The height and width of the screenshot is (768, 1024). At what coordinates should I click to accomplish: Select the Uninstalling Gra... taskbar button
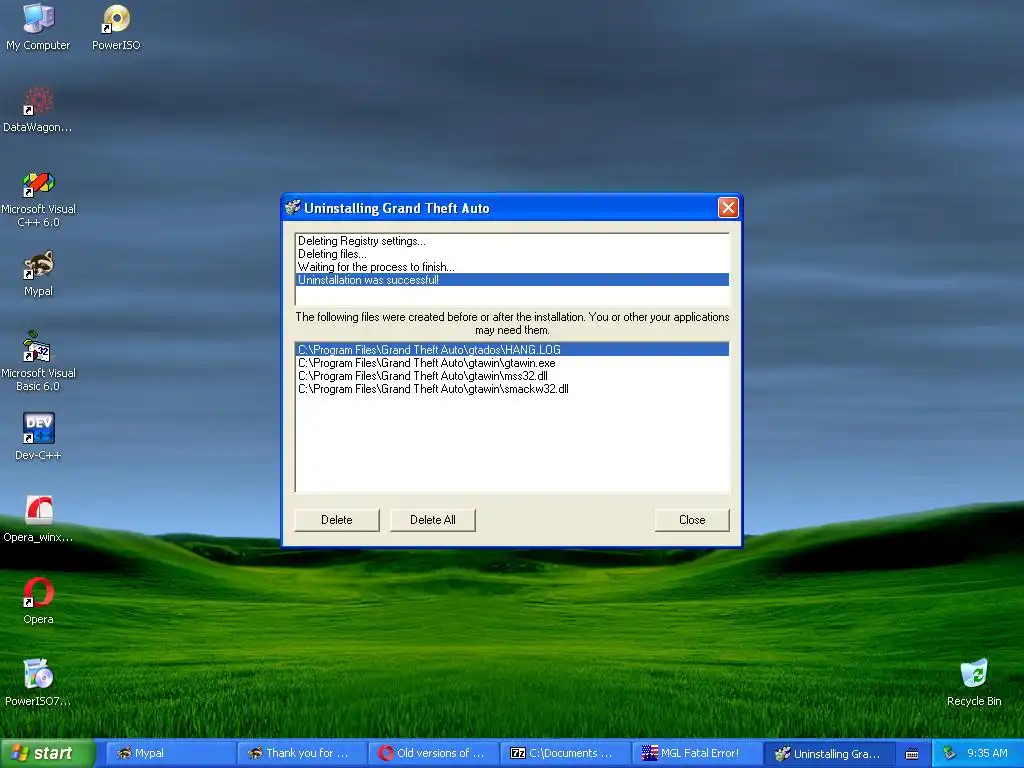point(828,753)
